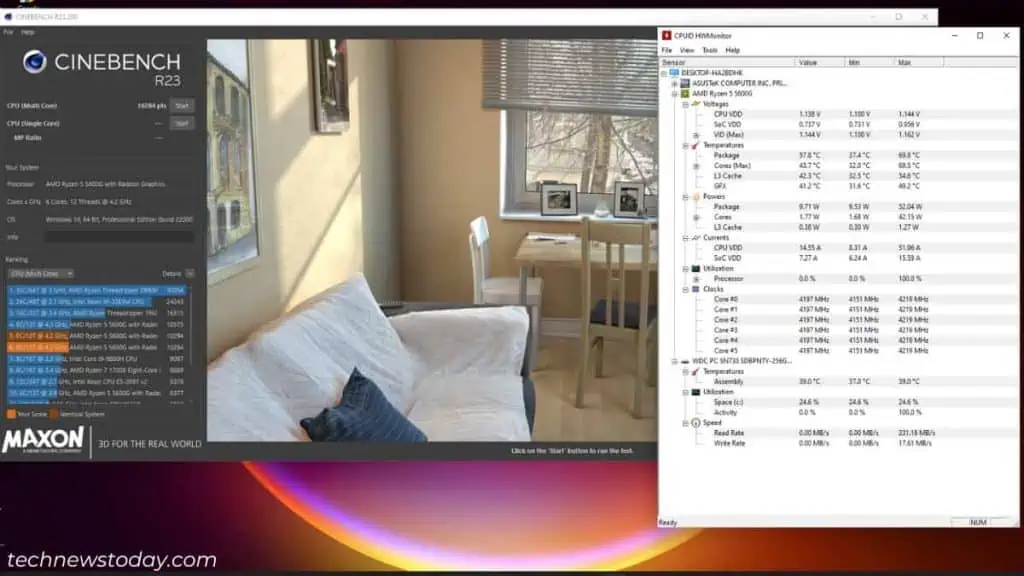This screenshot has height=576, width=1024.
Task: Click the thermometer icon beside CPU Temperatures
Action: click(696, 145)
